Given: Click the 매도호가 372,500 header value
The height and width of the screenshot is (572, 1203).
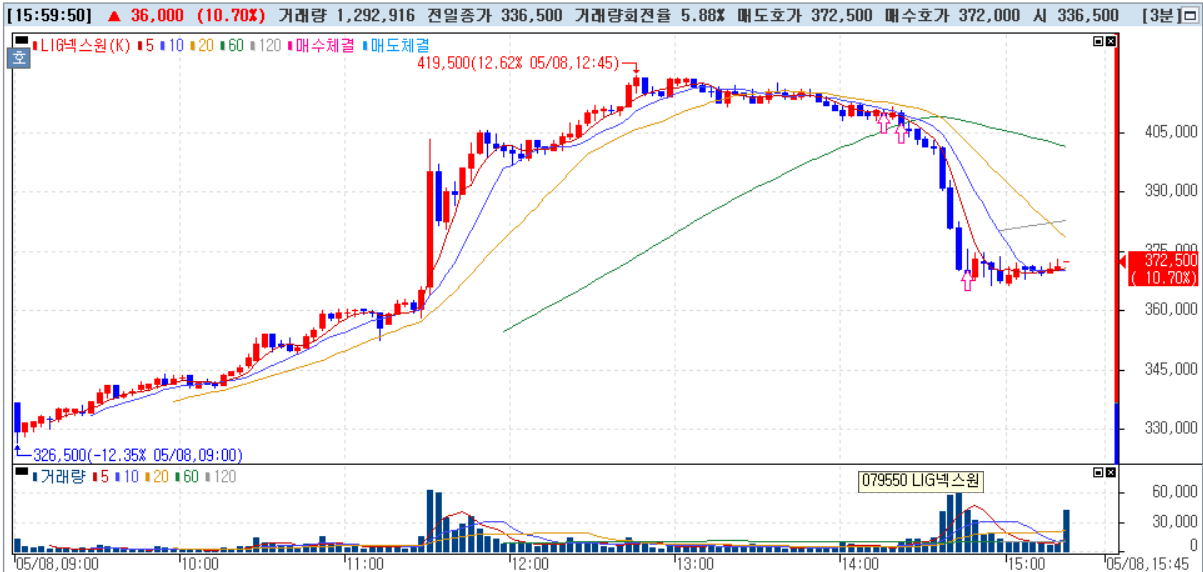Looking at the screenshot, I should click(x=806, y=16).
